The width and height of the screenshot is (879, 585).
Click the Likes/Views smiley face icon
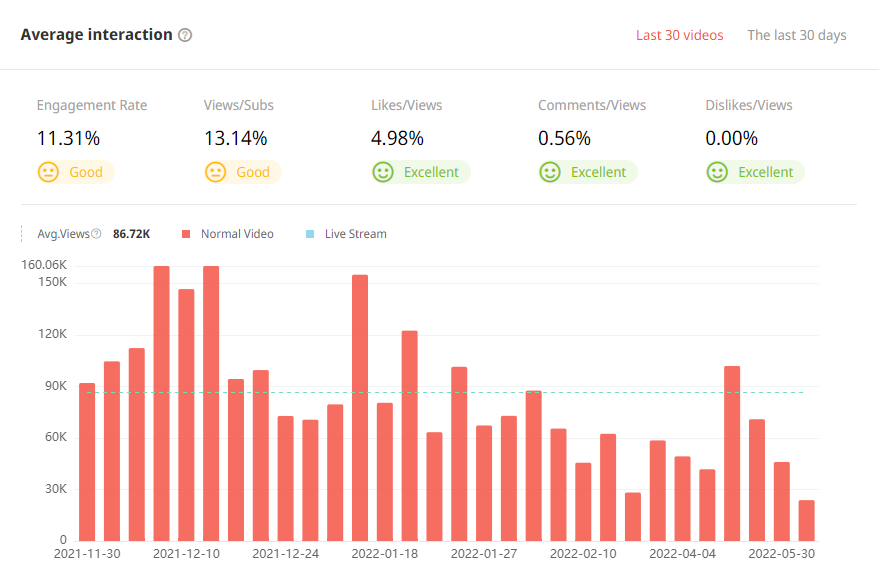[383, 172]
